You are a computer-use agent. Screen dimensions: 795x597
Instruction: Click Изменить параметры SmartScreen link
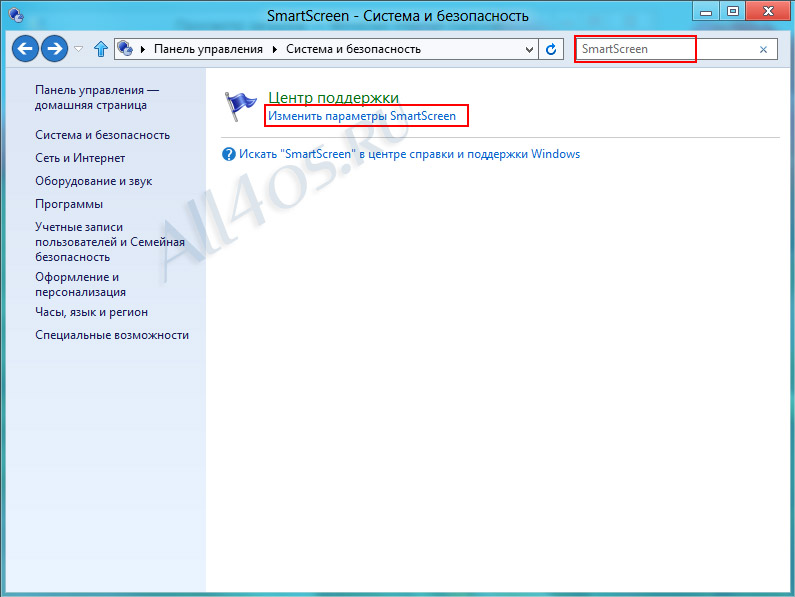click(362, 116)
